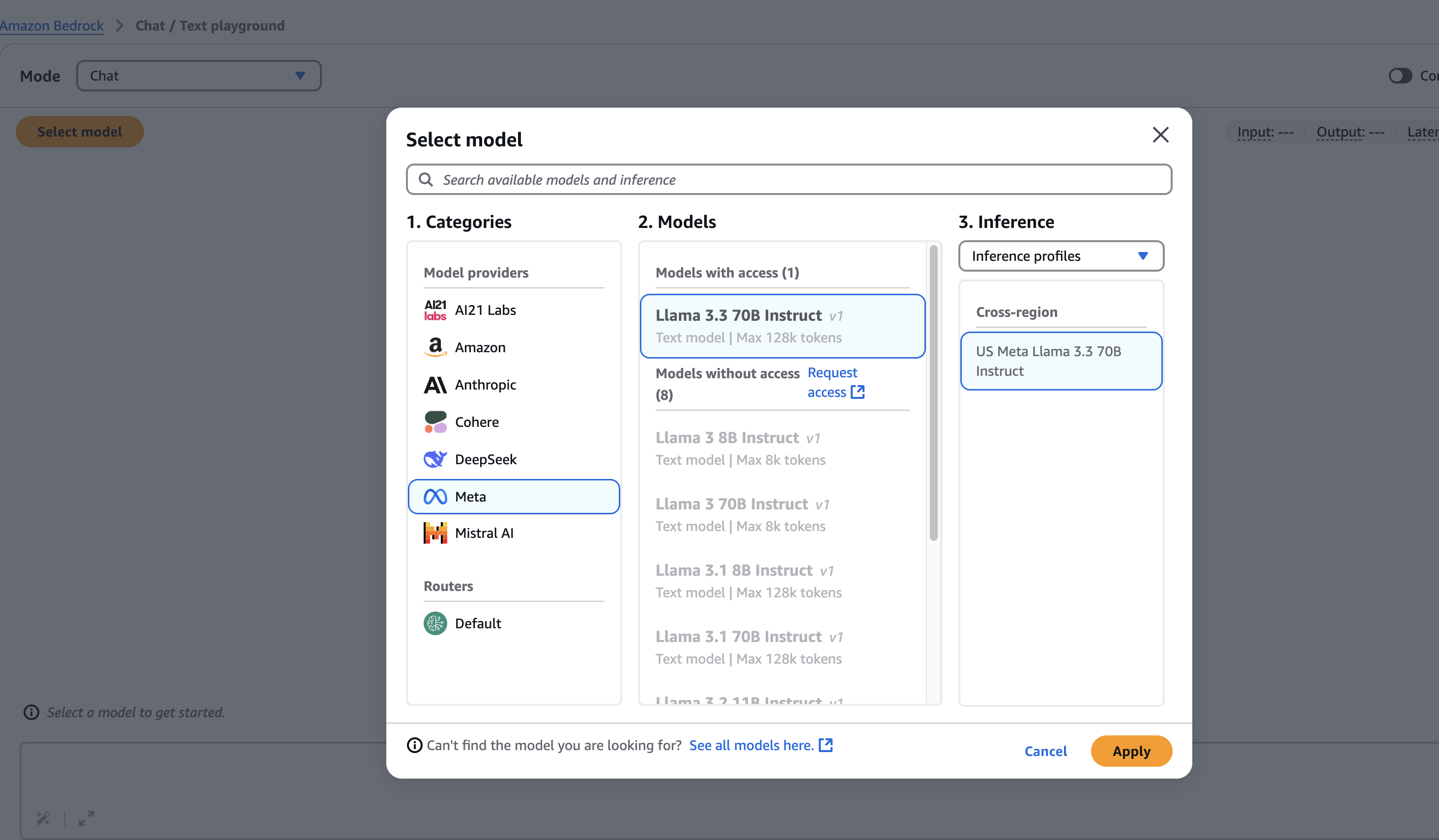This screenshot has height=840, width=1439.
Task: Open the Inference profiles dropdown
Action: click(x=1061, y=255)
